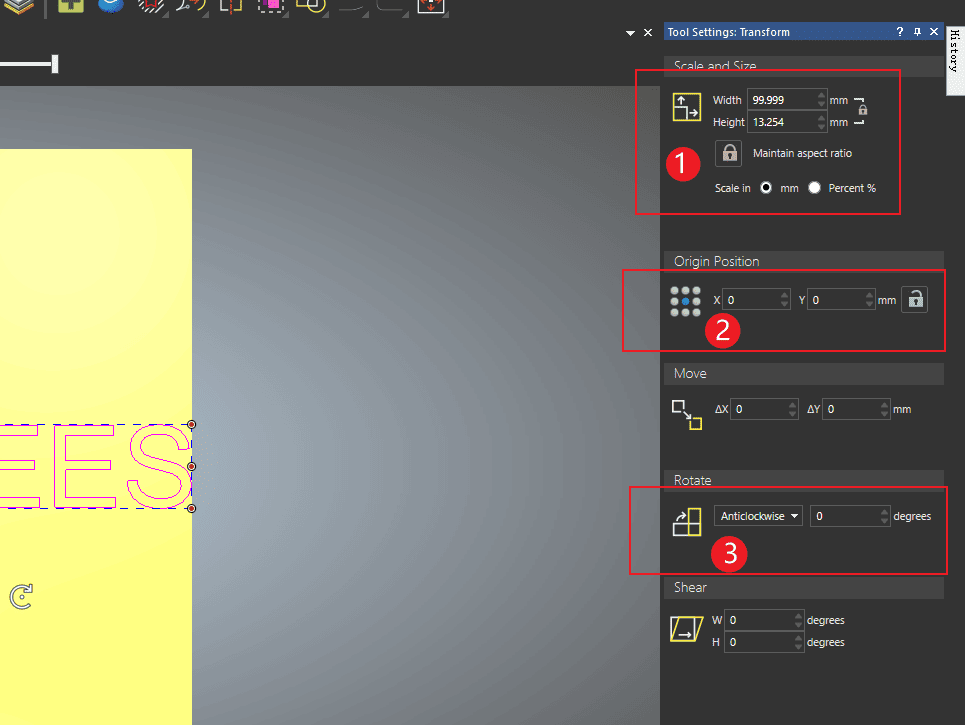
Task: Click the Width input field
Action: point(781,100)
